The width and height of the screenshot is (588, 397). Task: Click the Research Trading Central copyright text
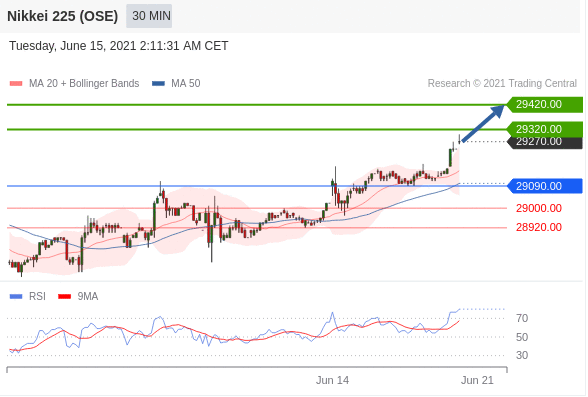502,83
